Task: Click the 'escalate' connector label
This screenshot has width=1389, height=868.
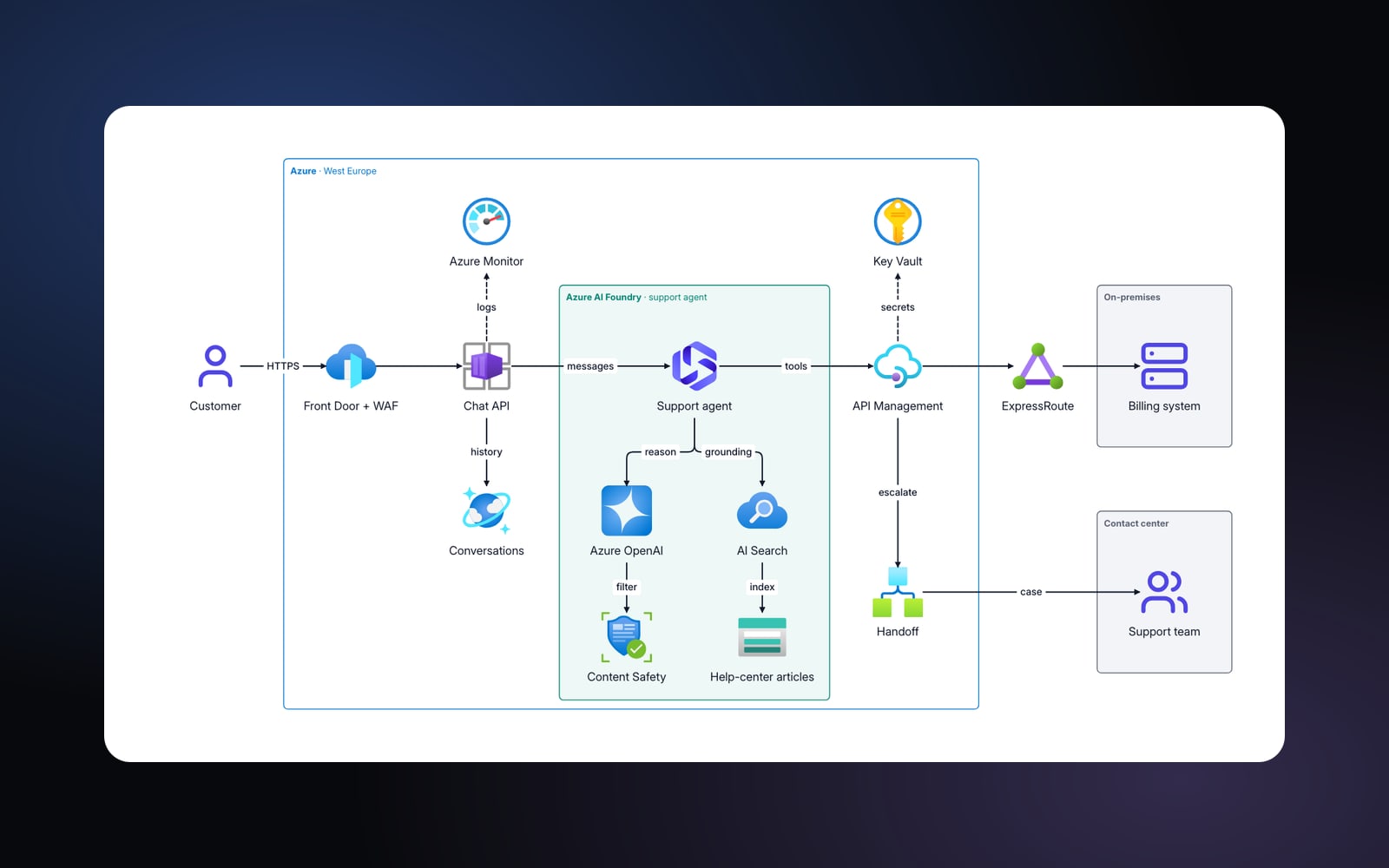Action: pyautogui.click(x=898, y=492)
